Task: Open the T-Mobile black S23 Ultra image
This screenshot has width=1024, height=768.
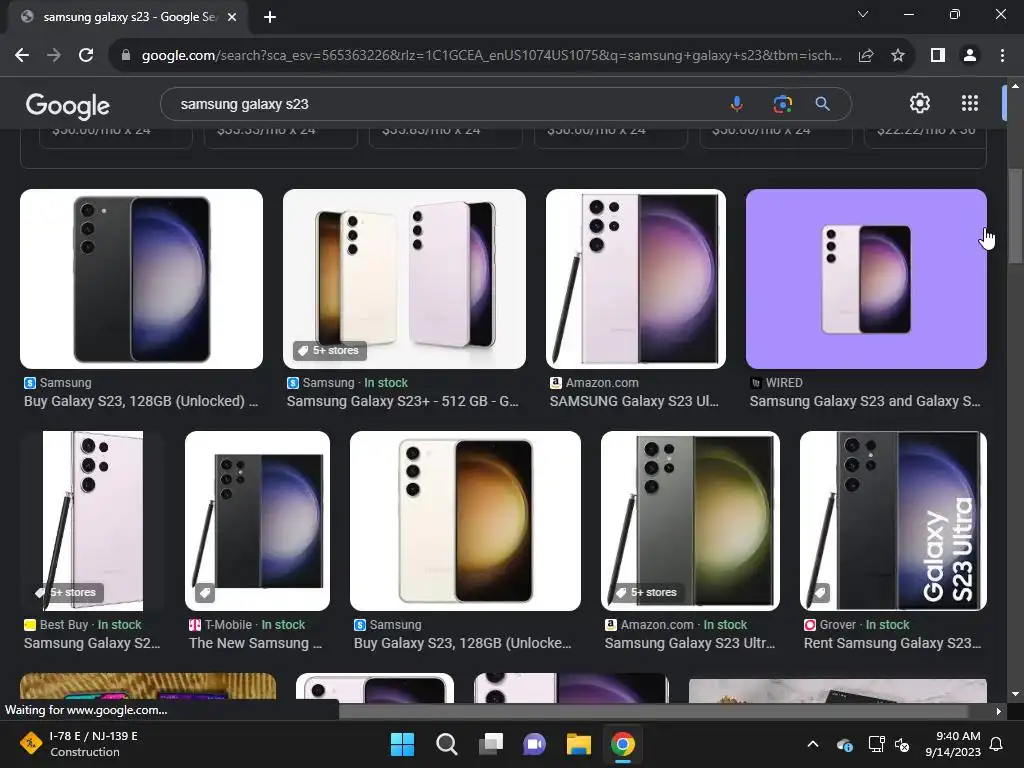Action: pyautogui.click(x=257, y=520)
